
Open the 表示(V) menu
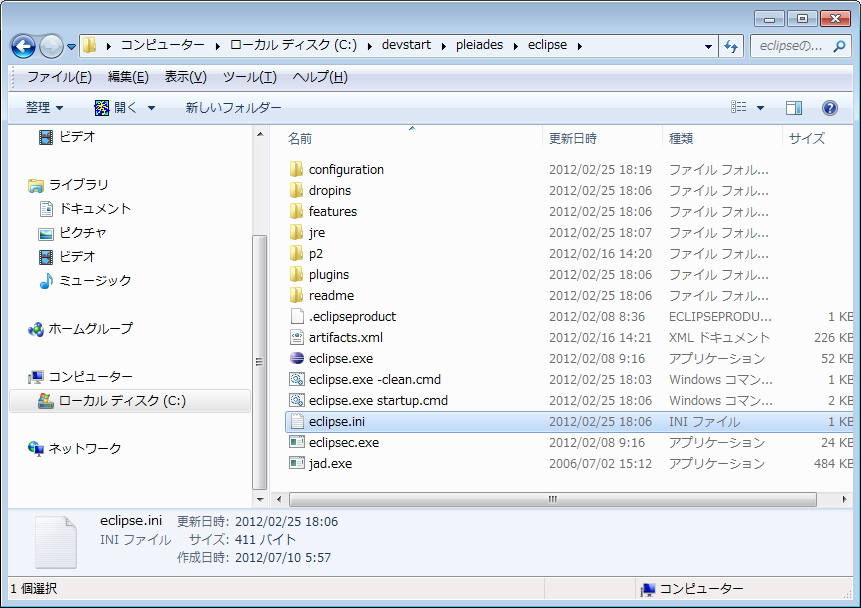pos(185,77)
